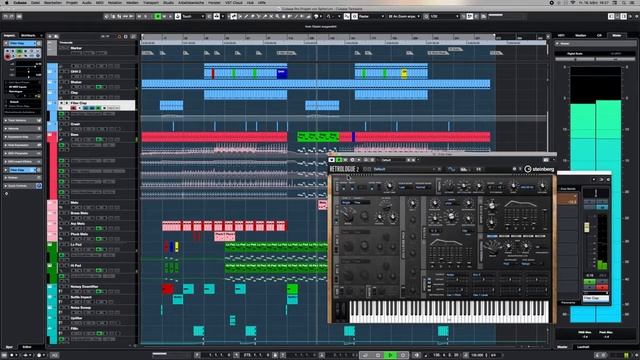The height and width of the screenshot is (360, 640).
Task: Switch to Sichtbarkeit tab in left zone
Action: pos(28,36)
